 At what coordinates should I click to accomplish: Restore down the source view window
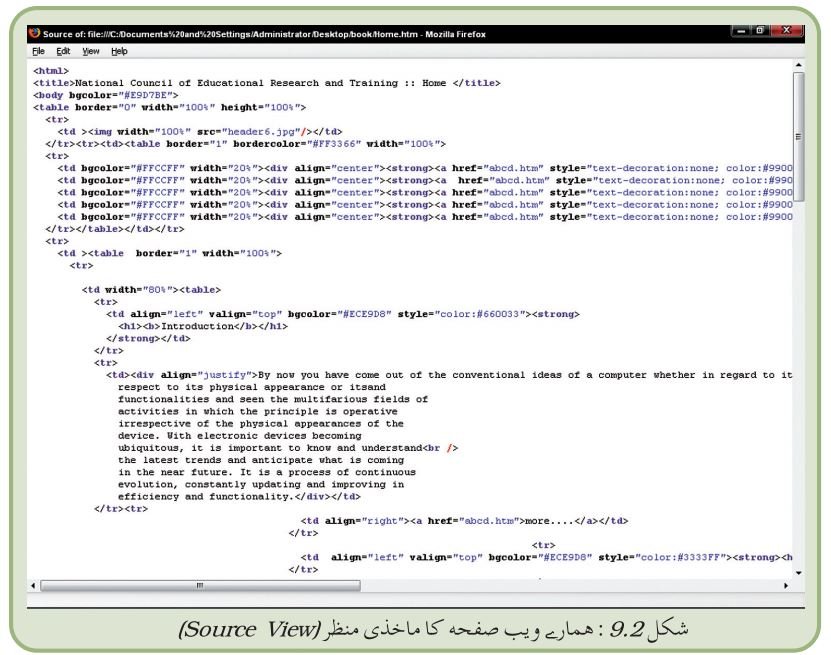tap(760, 31)
